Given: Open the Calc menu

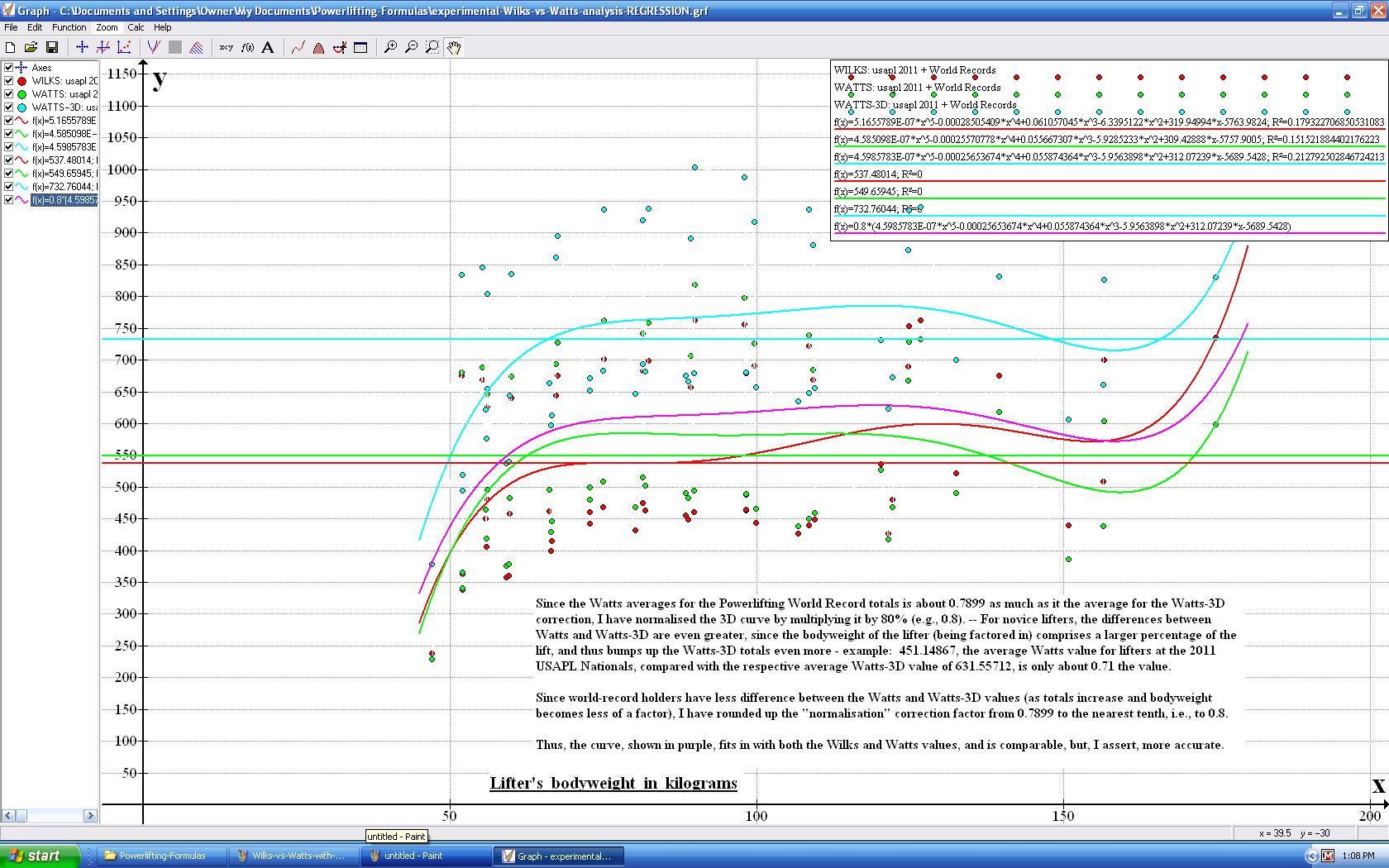Looking at the screenshot, I should pyautogui.click(x=136, y=27).
